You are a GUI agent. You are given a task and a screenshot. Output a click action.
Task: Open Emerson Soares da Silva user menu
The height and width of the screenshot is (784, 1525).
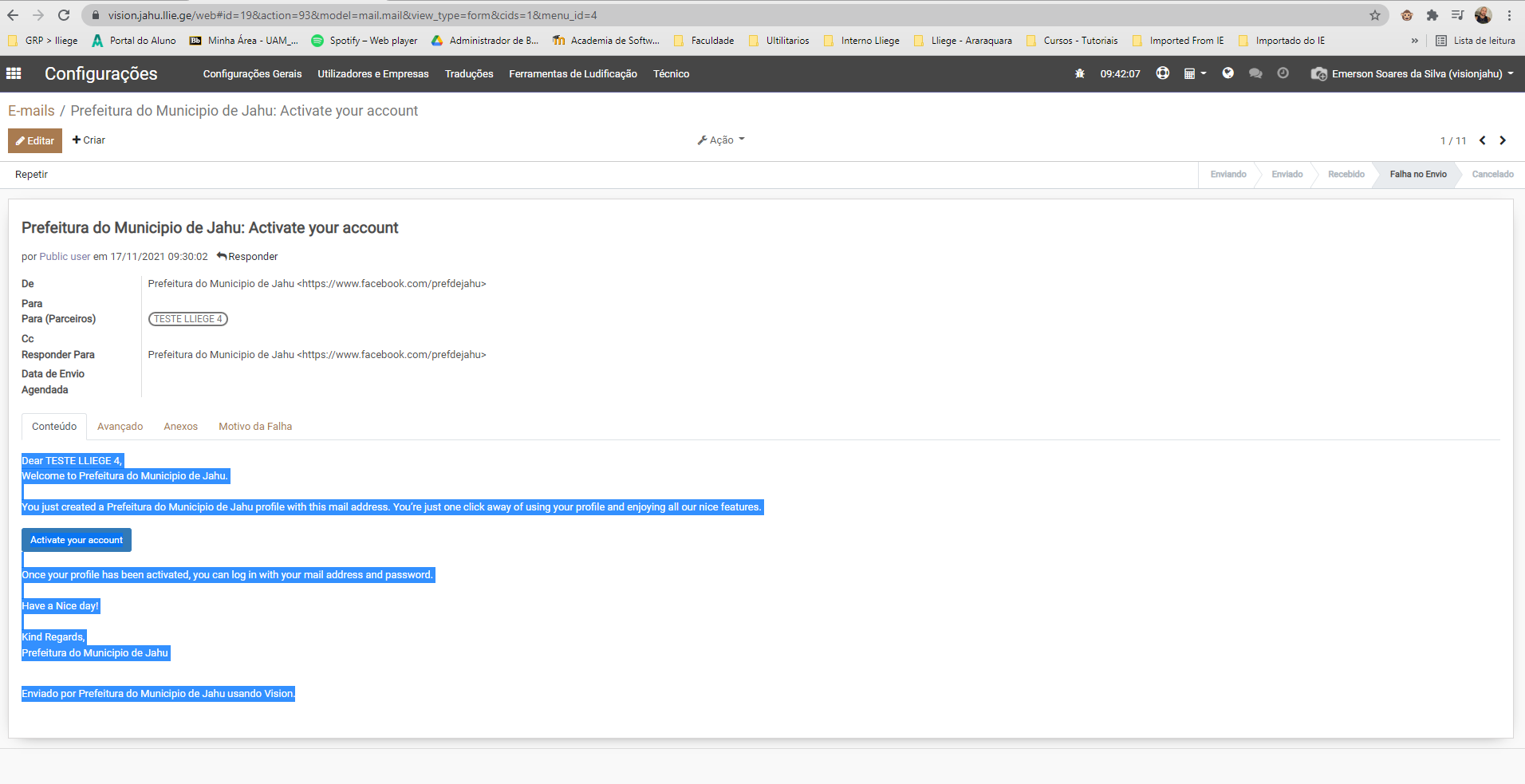[1414, 73]
